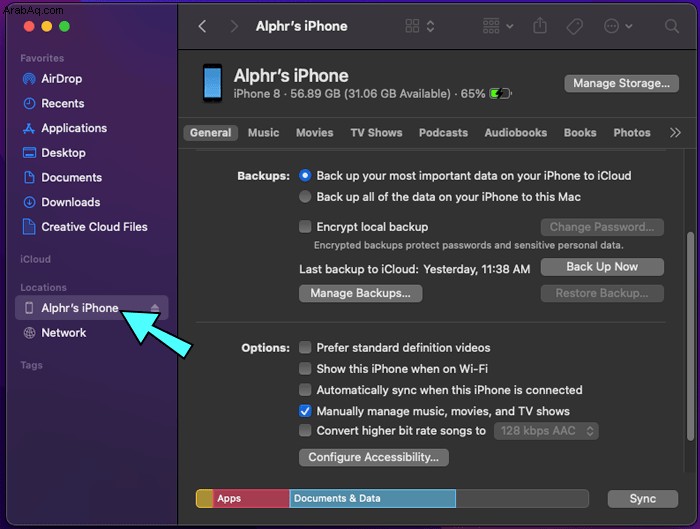700x529 pixels.
Task: Open the view grouping options dropdown
Action: point(498,26)
